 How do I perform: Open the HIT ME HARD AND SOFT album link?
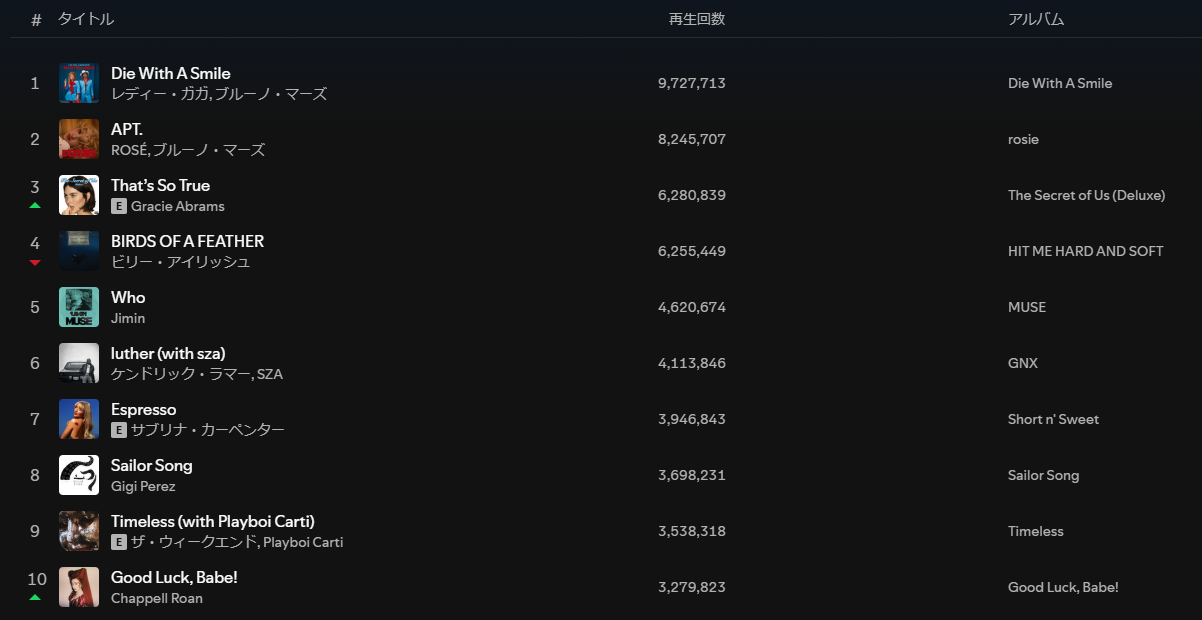point(1086,251)
